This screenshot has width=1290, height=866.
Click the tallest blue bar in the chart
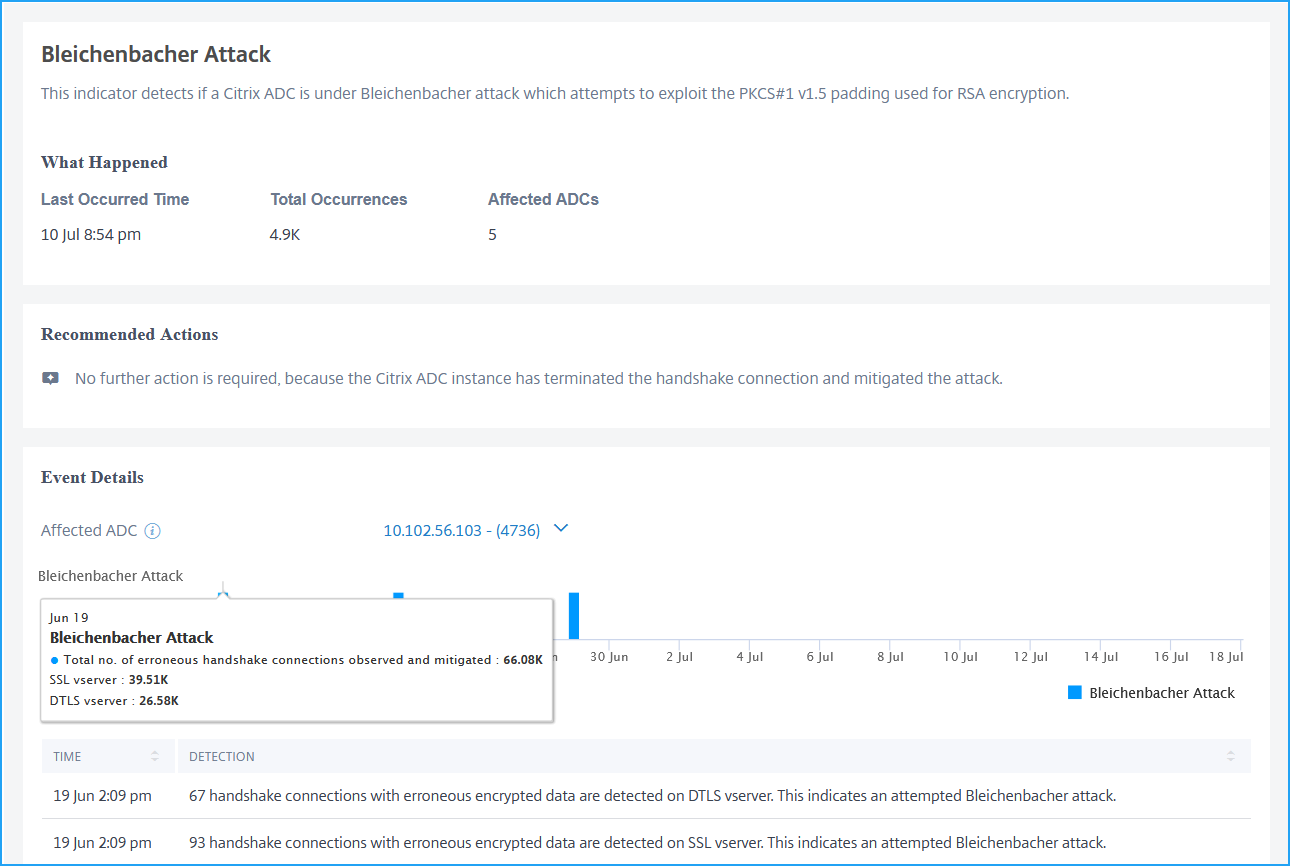(x=574, y=615)
